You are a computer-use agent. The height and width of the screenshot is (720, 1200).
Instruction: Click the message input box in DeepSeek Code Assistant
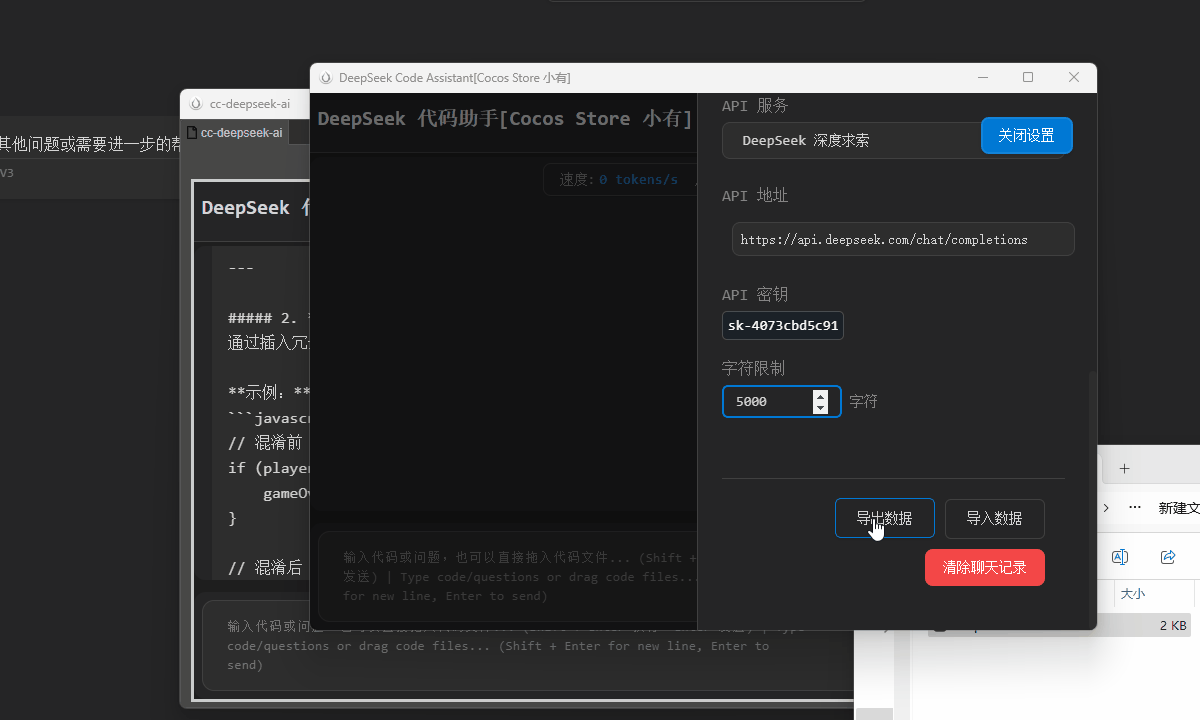click(x=507, y=577)
